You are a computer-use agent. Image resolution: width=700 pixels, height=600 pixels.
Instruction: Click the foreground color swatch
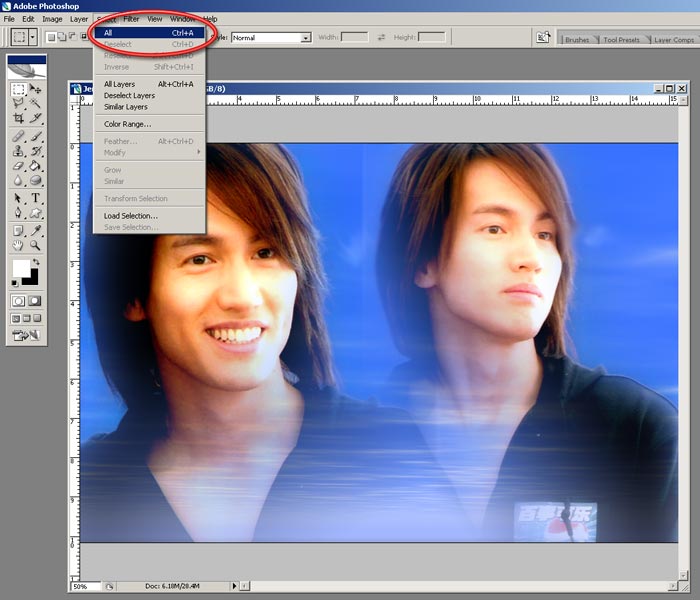(21, 268)
